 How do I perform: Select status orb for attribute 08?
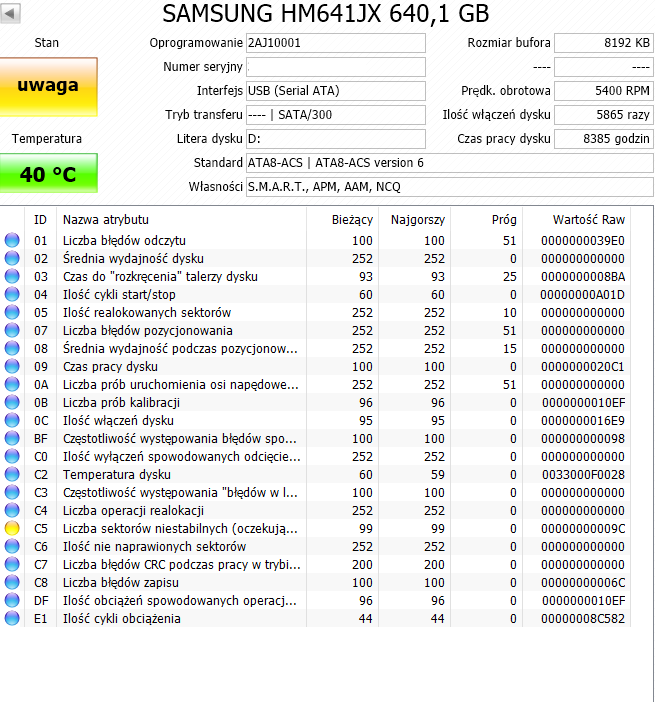[12, 348]
